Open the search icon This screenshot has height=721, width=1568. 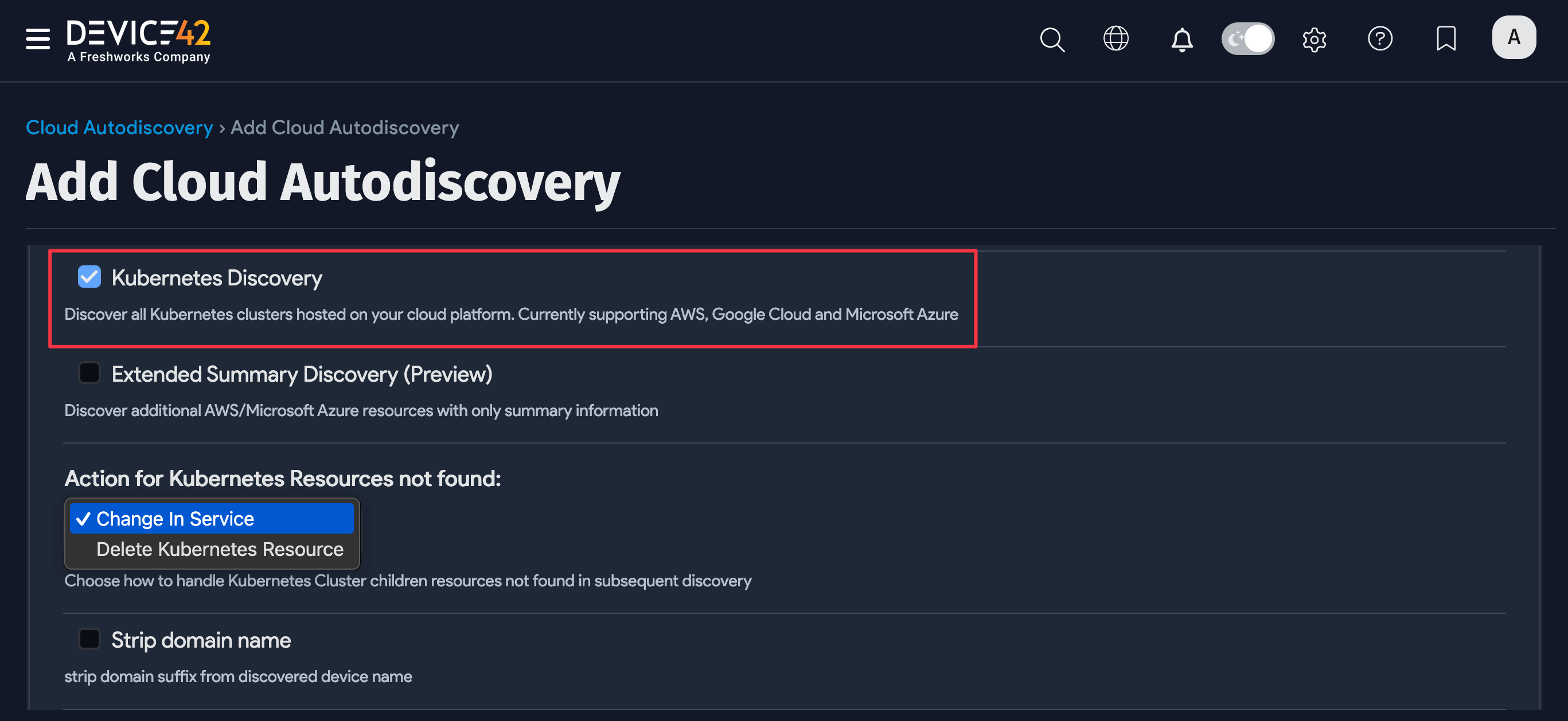pyautogui.click(x=1052, y=39)
